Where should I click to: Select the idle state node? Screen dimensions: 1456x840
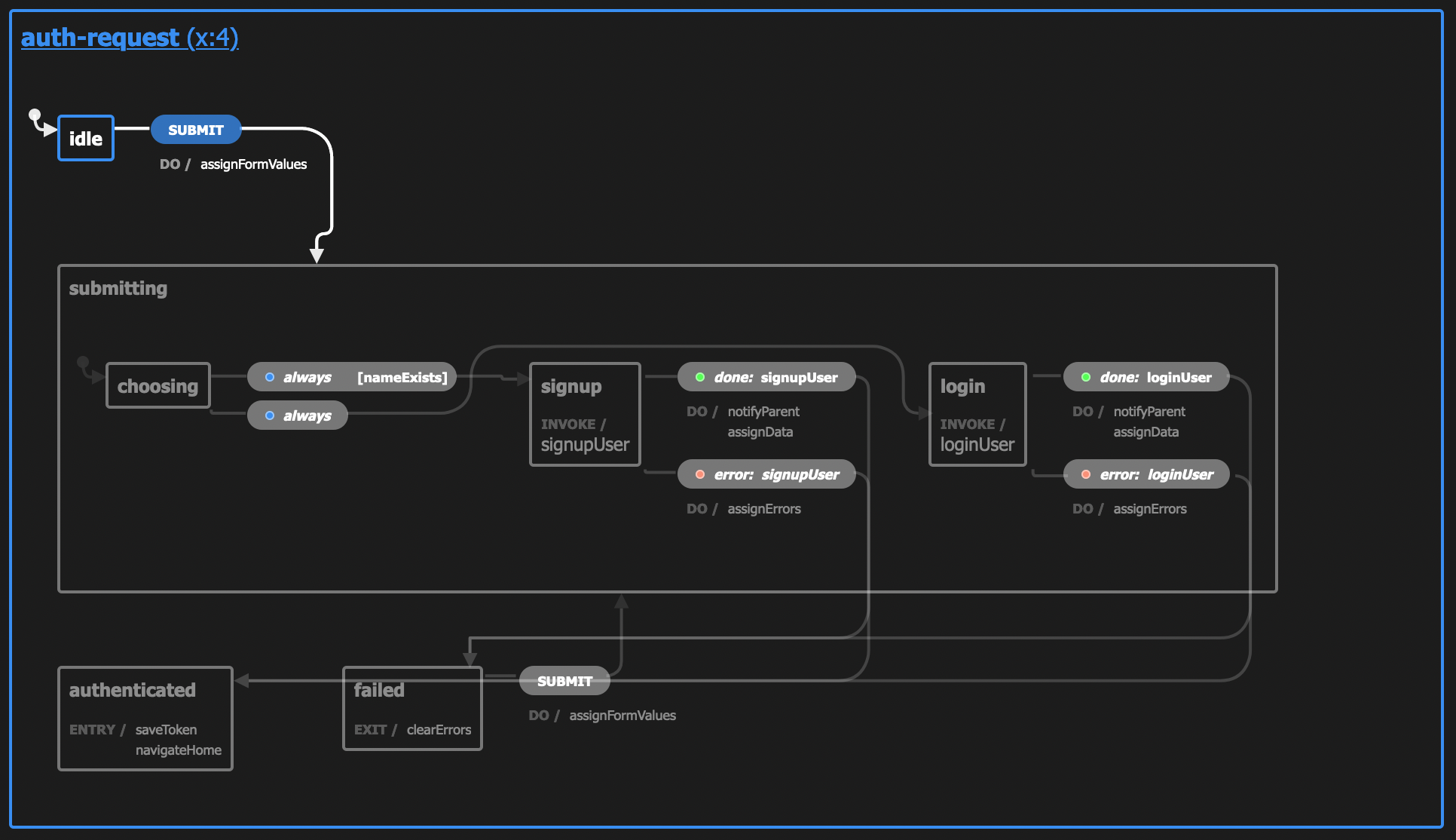[x=86, y=138]
